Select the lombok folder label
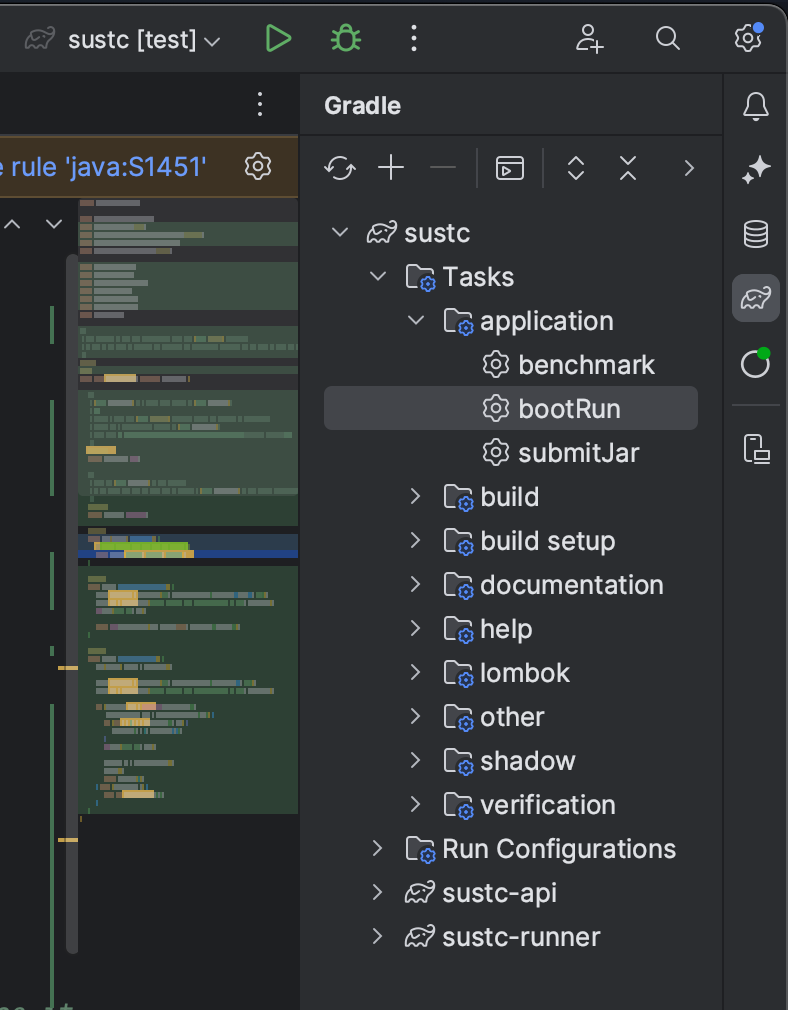Viewport: 788px width, 1010px height. point(525,673)
